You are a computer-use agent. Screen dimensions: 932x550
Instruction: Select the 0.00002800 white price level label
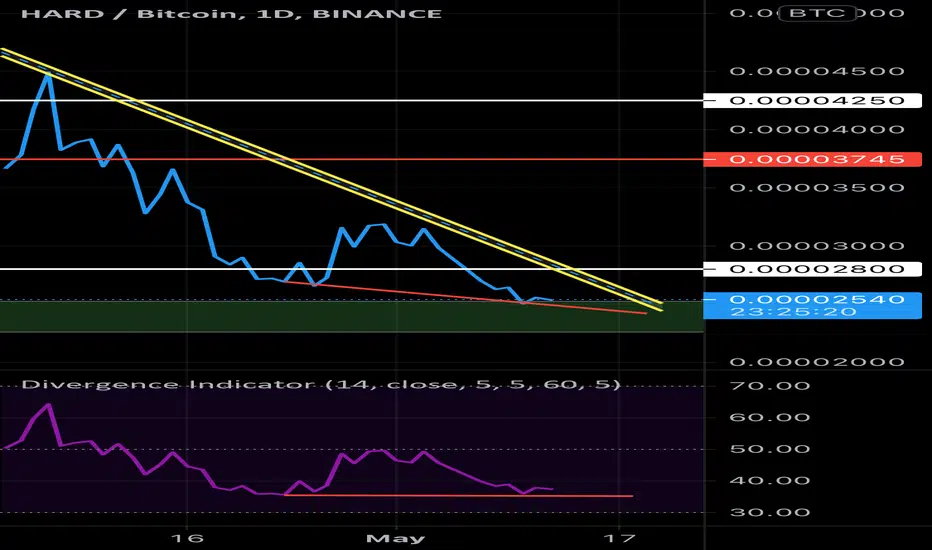pyautogui.click(x=813, y=269)
